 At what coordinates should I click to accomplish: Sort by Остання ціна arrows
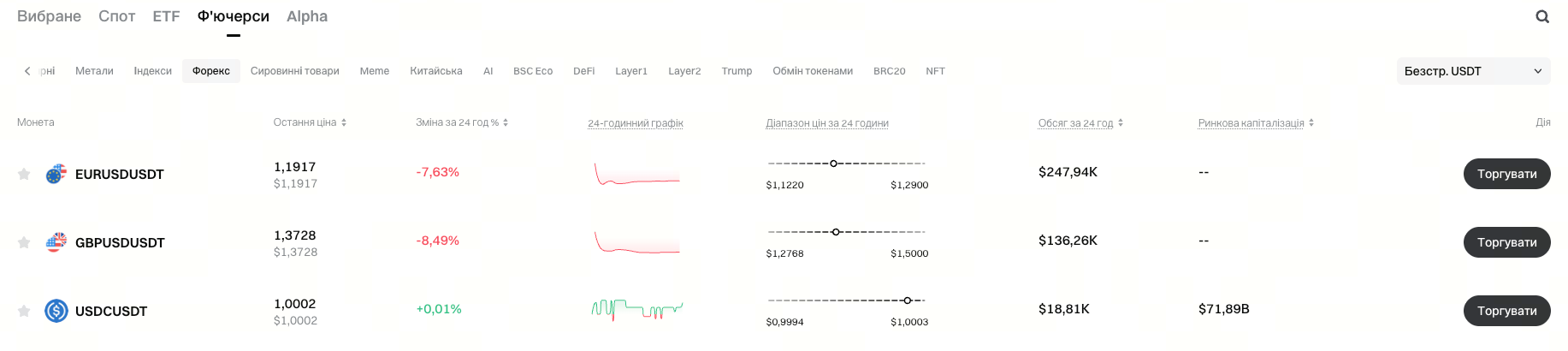344,122
